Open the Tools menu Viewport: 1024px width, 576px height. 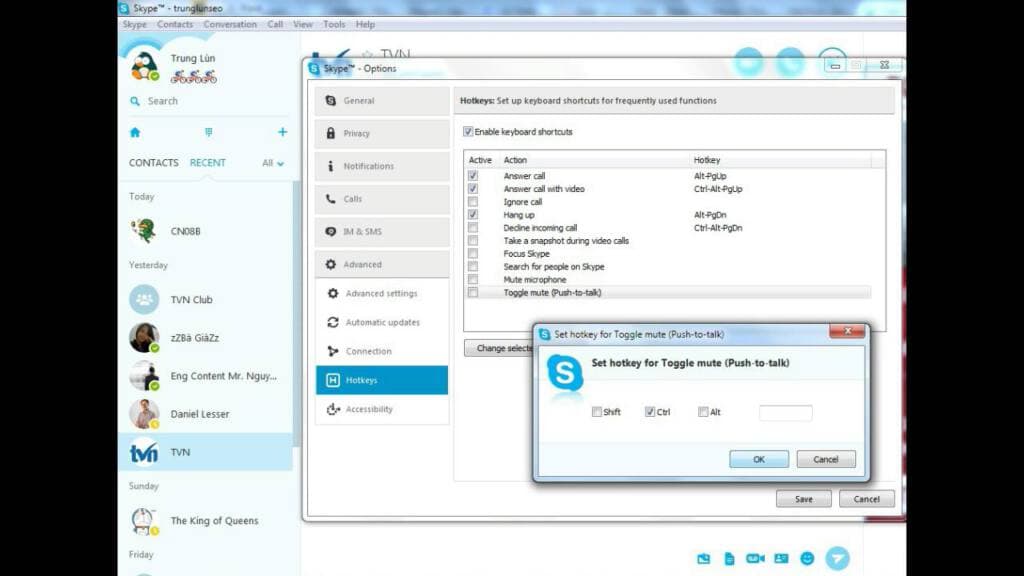(334, 24)
